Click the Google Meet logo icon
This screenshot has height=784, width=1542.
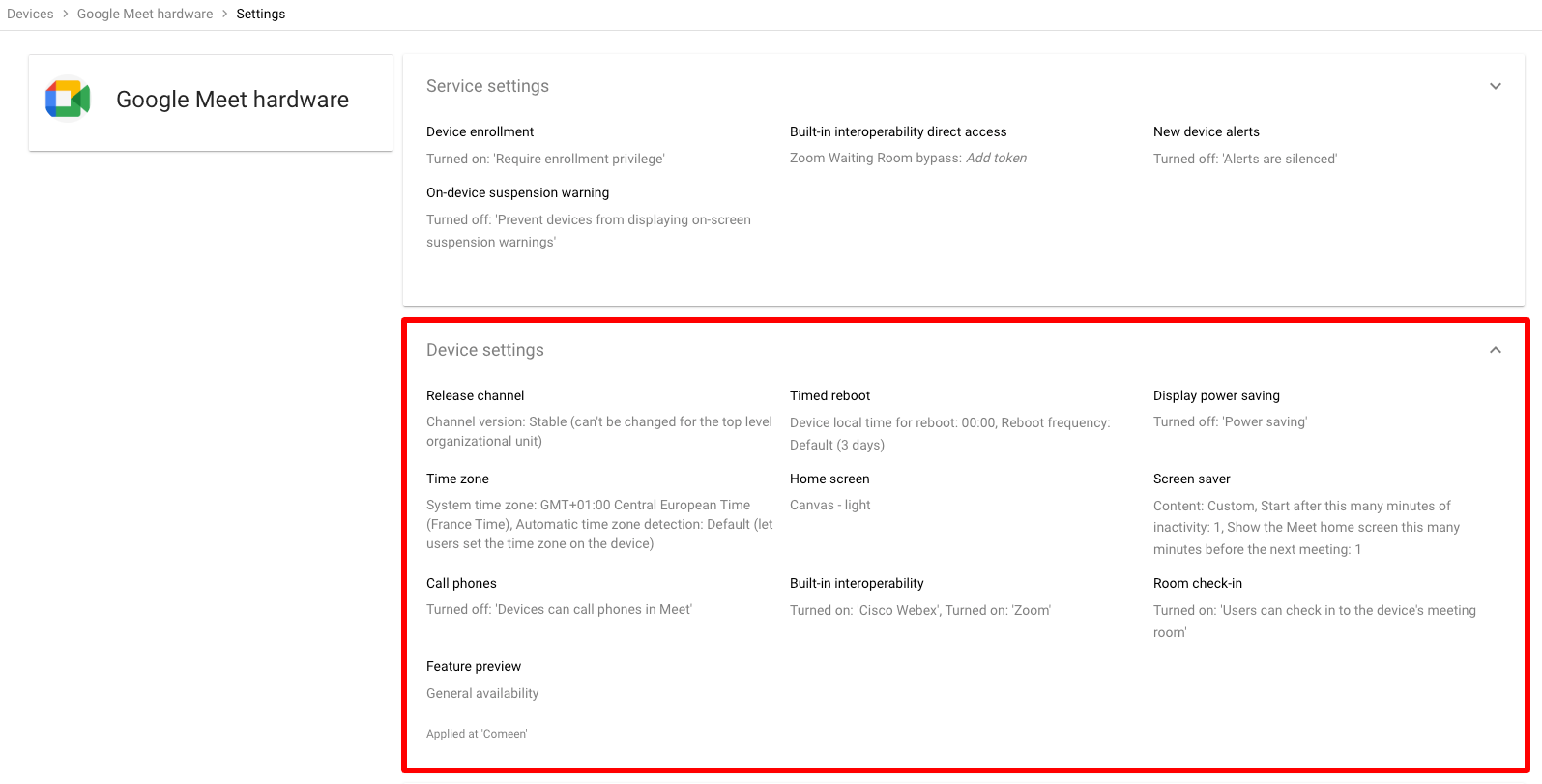(x=68, y=99)
